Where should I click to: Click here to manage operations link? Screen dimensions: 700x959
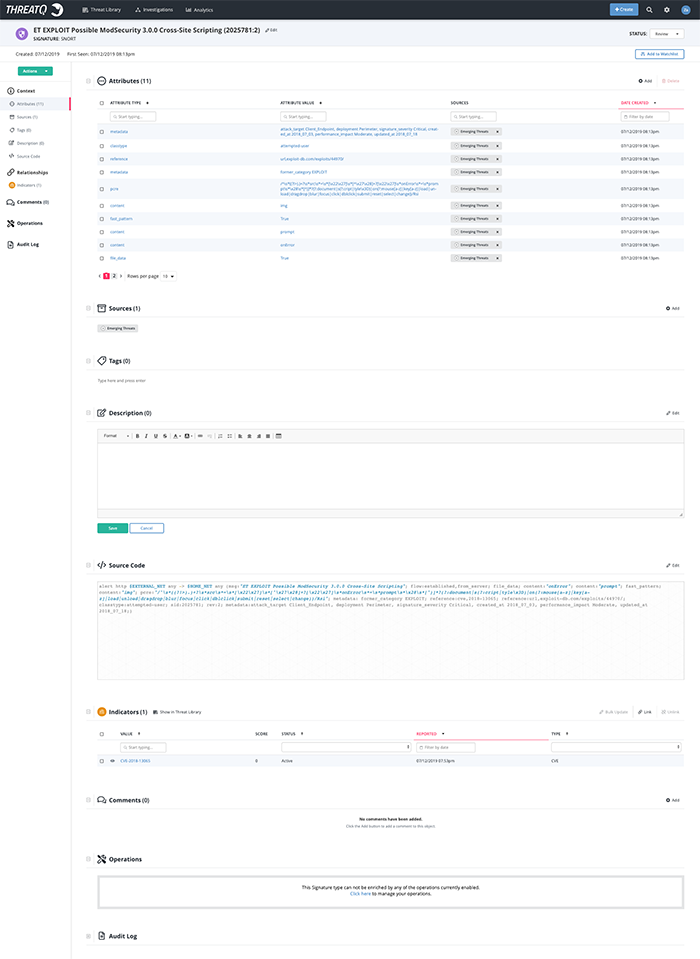(360, 894)
